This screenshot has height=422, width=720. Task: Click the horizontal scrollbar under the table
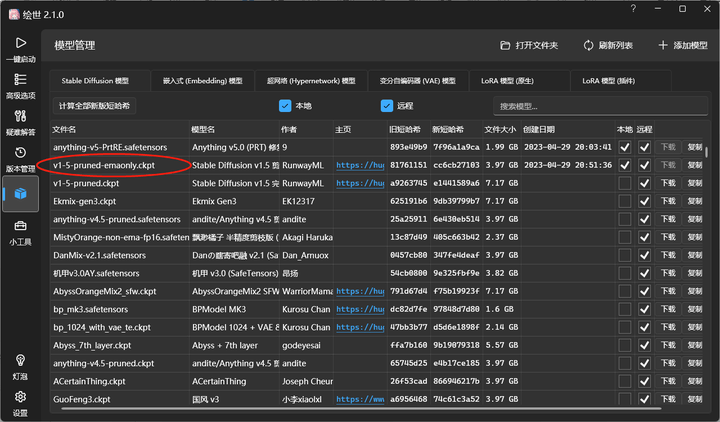tap(361, 408)
